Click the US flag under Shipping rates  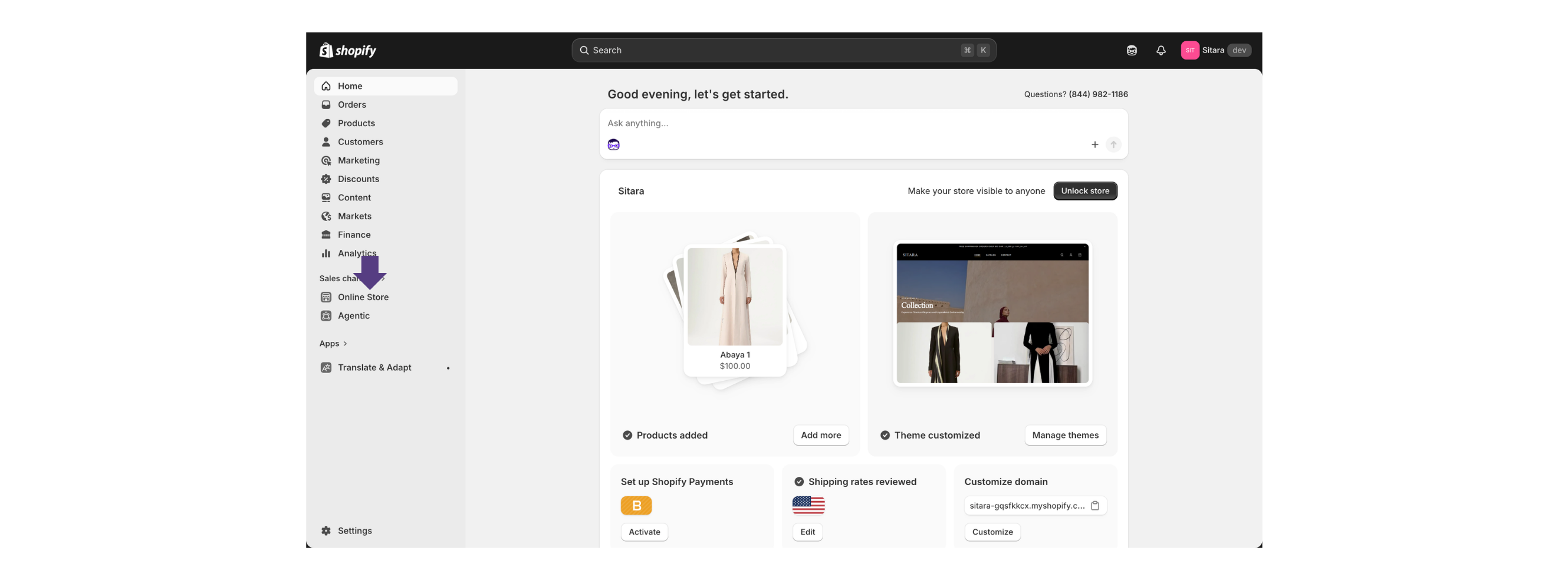click(808, 505)
